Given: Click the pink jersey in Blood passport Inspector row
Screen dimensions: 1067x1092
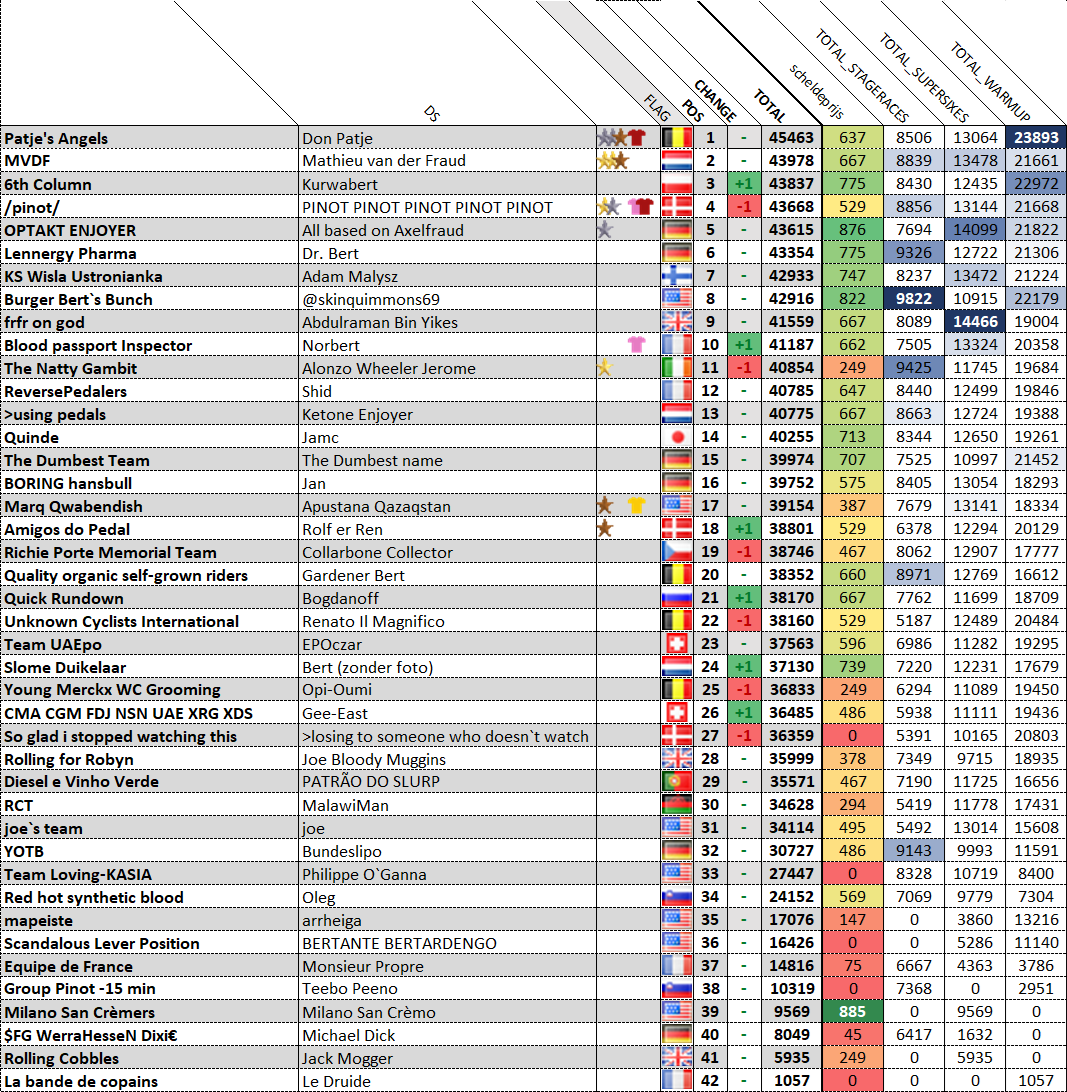Looking at the screenshot, I should click(637, 344).
